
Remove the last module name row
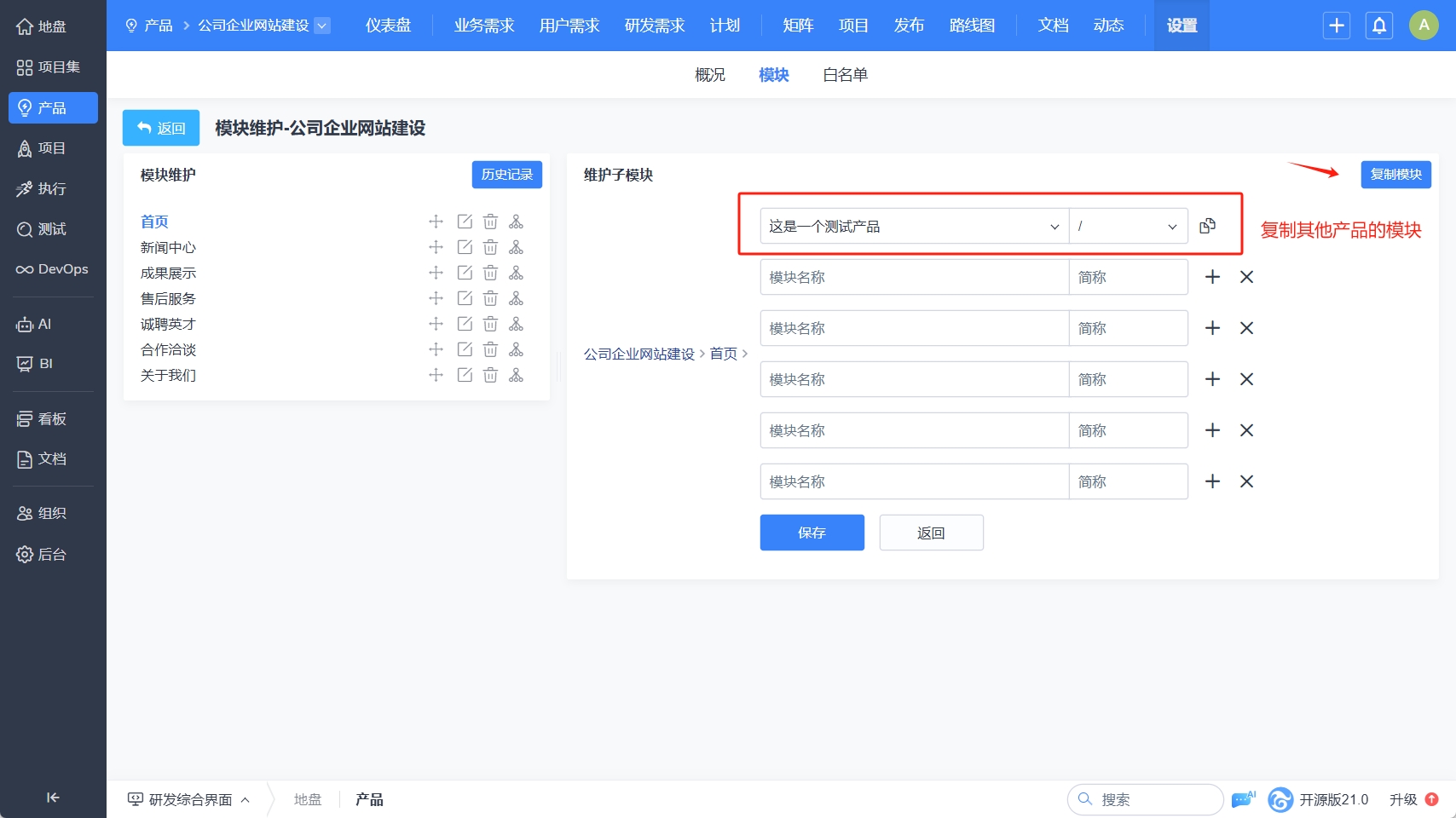tap(1246, 481)
